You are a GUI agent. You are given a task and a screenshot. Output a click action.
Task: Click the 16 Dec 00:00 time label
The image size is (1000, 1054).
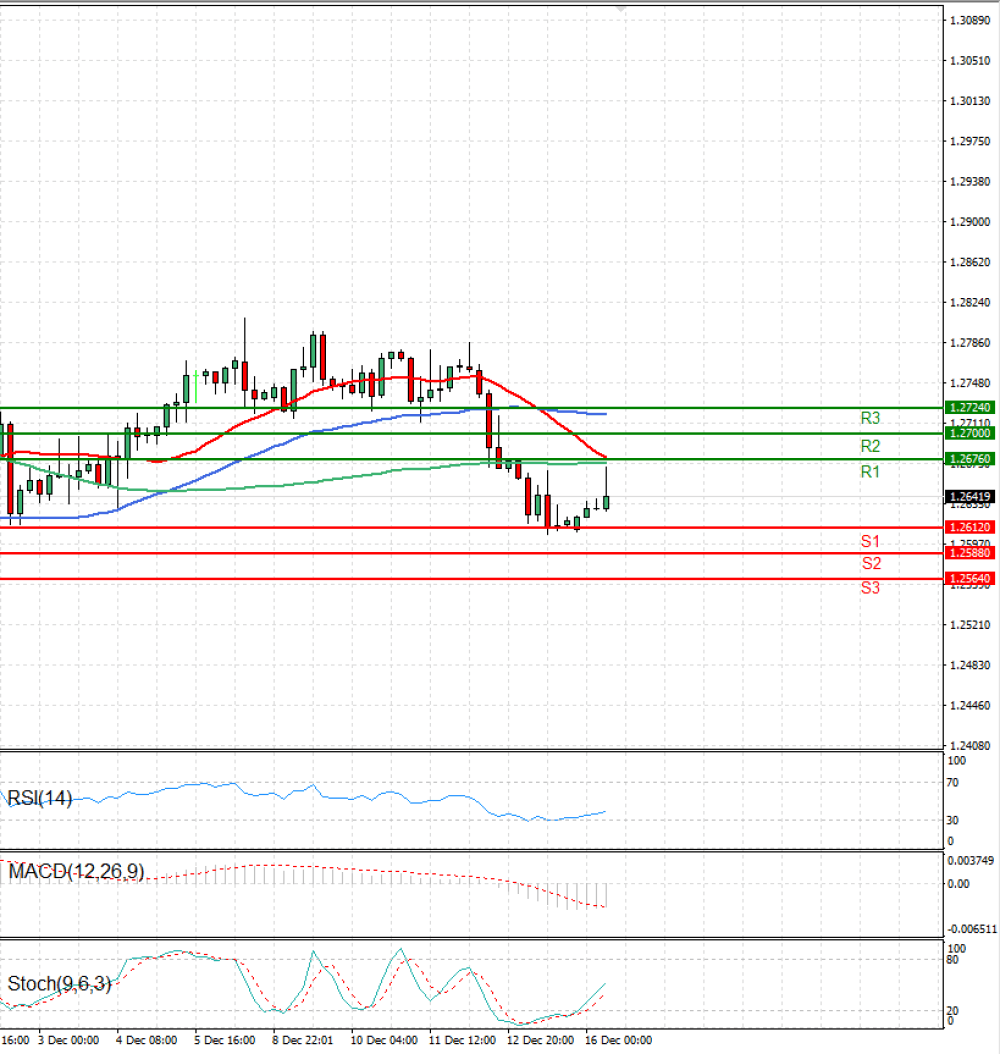pos(618,1040)
